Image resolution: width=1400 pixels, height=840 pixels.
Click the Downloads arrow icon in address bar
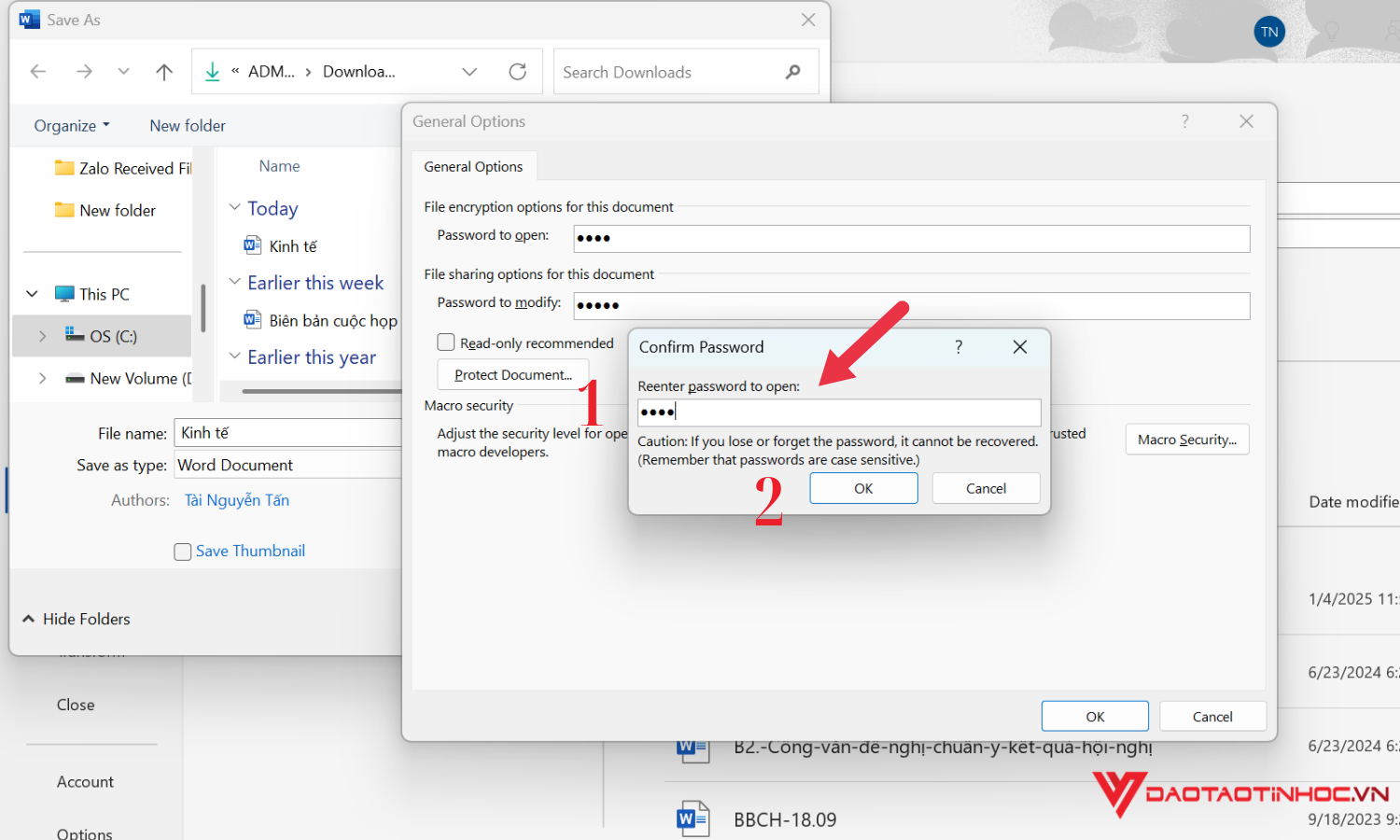click(213, 72)
